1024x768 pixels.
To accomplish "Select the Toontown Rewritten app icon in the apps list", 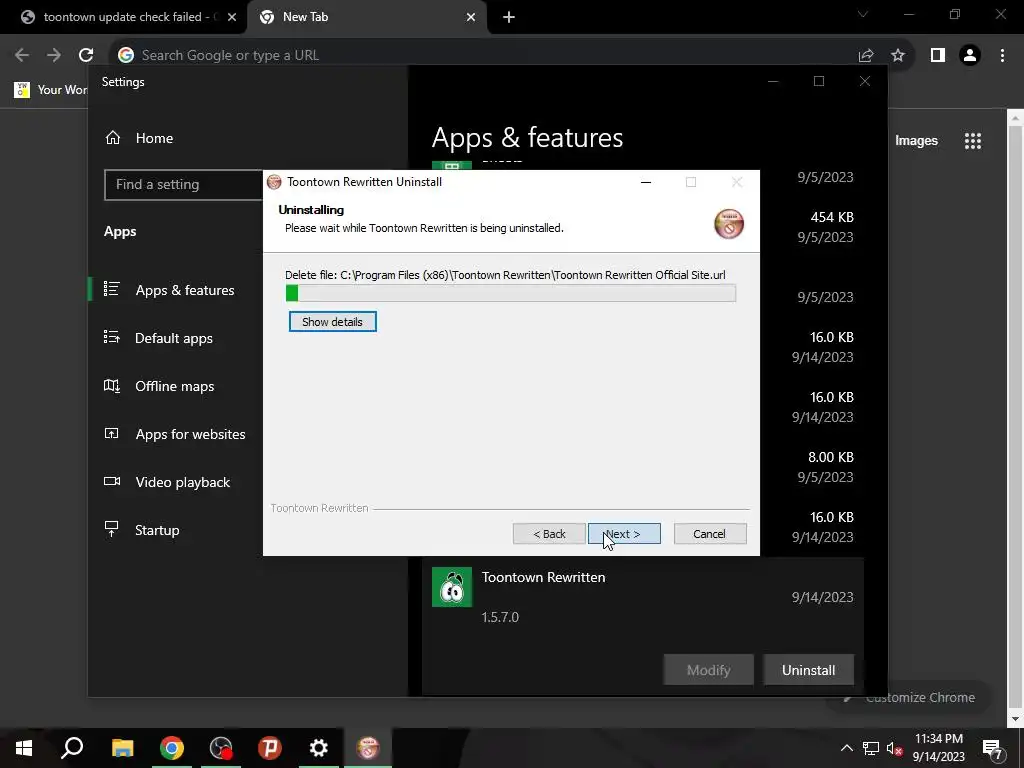I will pos(452,587).
